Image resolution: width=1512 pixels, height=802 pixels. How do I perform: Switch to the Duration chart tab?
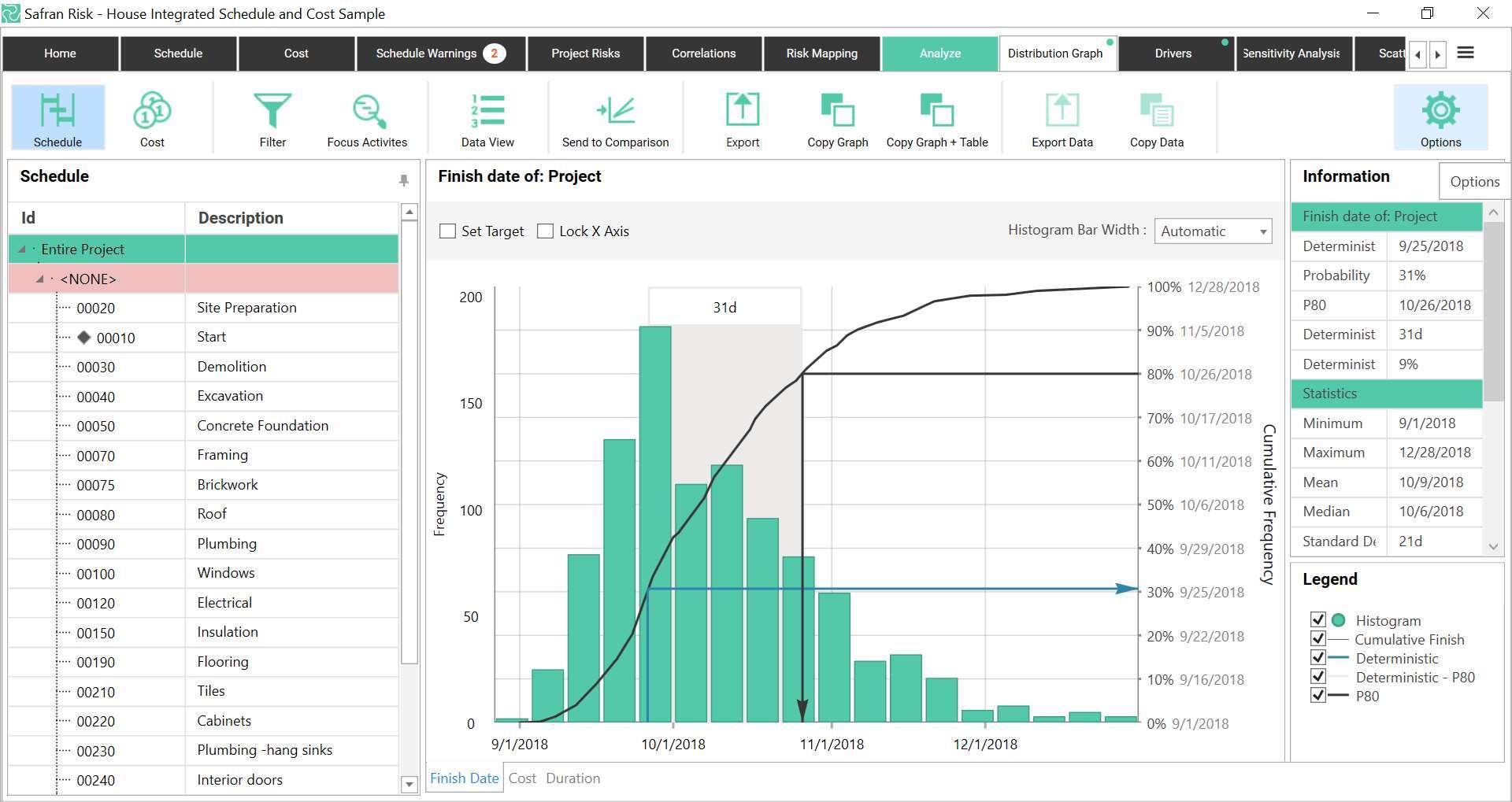573,778
